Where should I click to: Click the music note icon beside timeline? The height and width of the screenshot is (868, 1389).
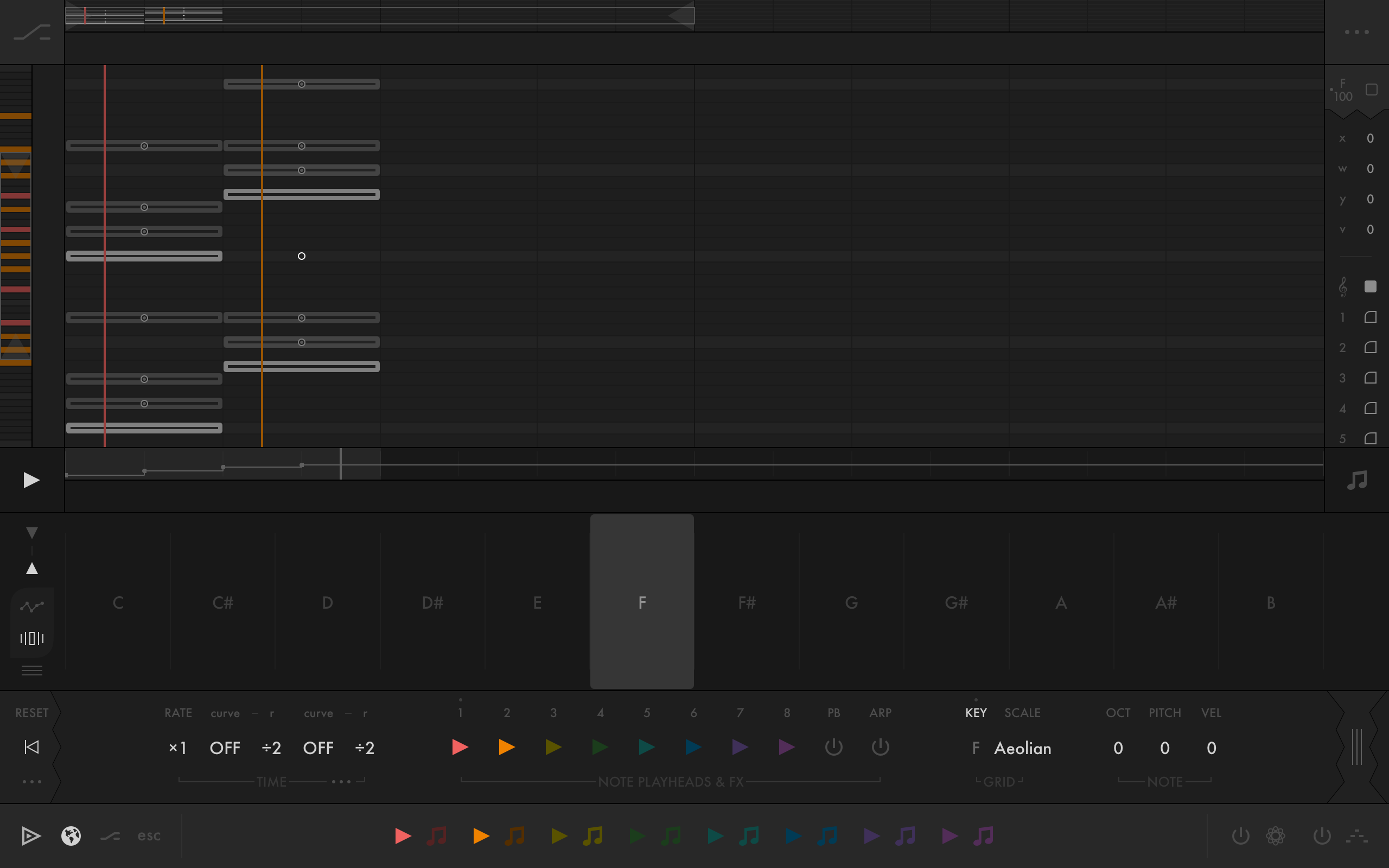[1357, 480]
